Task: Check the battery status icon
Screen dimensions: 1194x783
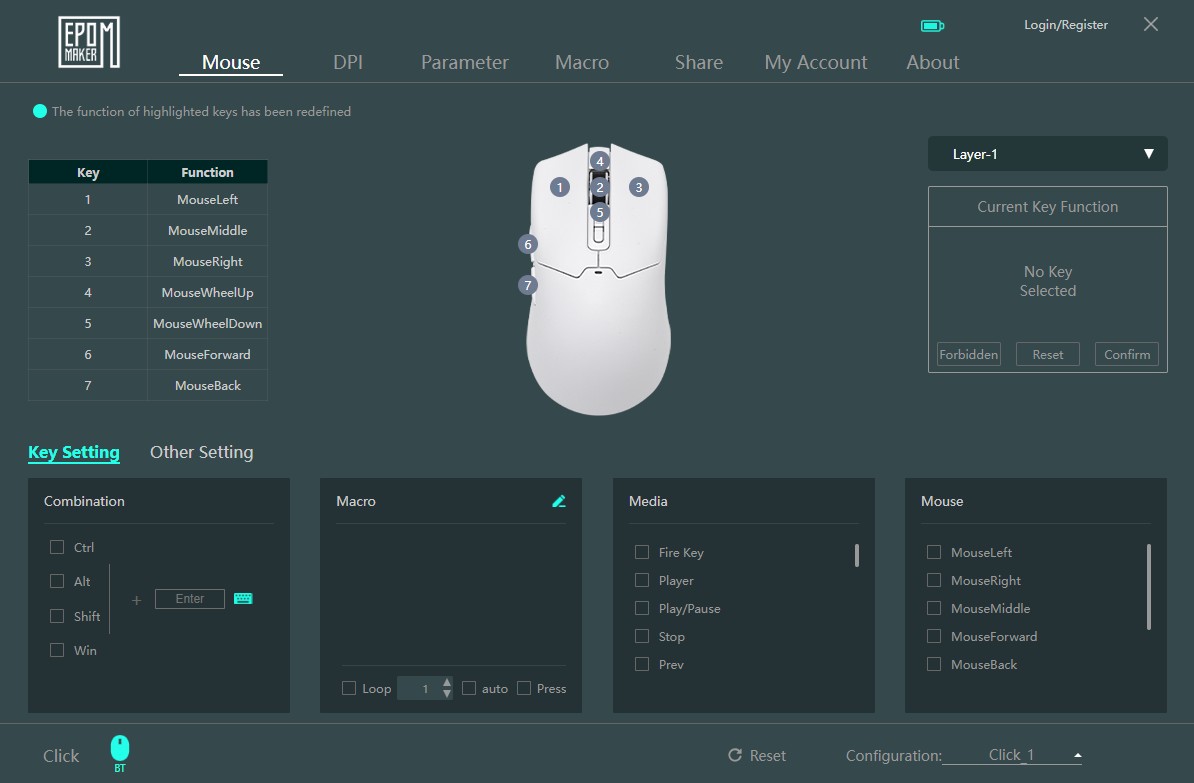Action: [x=932, y=26]
